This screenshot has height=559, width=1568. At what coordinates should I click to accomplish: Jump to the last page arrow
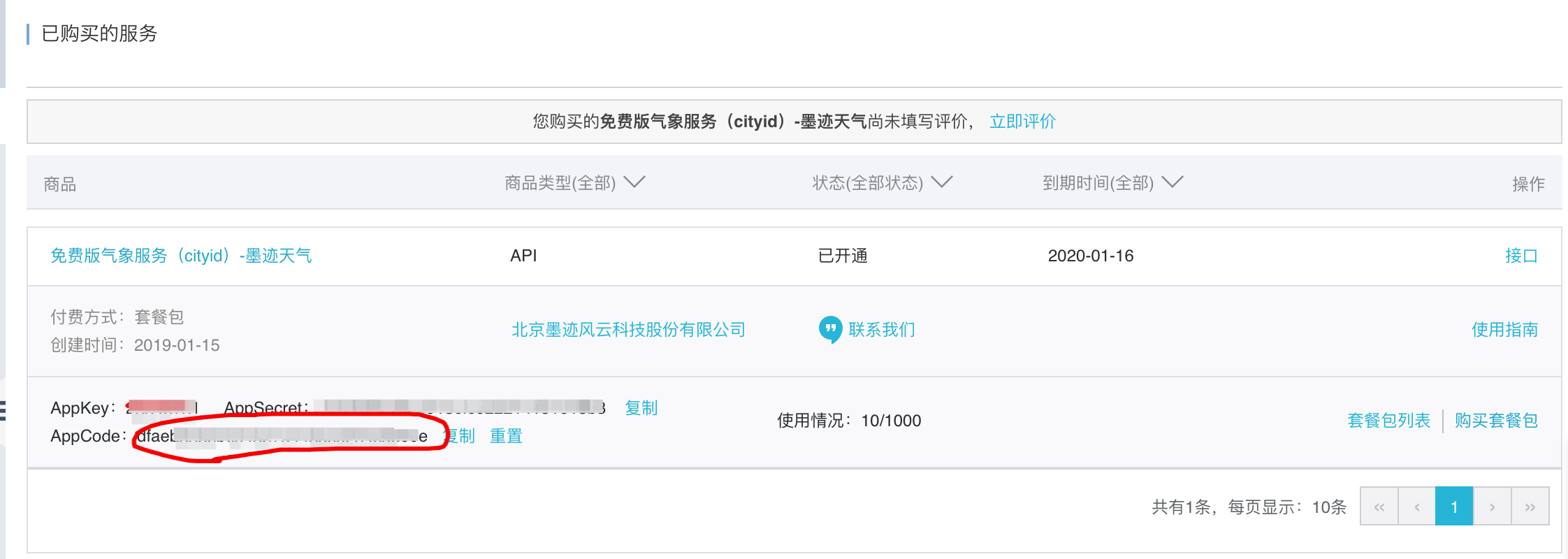pyautogui.click(x=1530, y=507)
